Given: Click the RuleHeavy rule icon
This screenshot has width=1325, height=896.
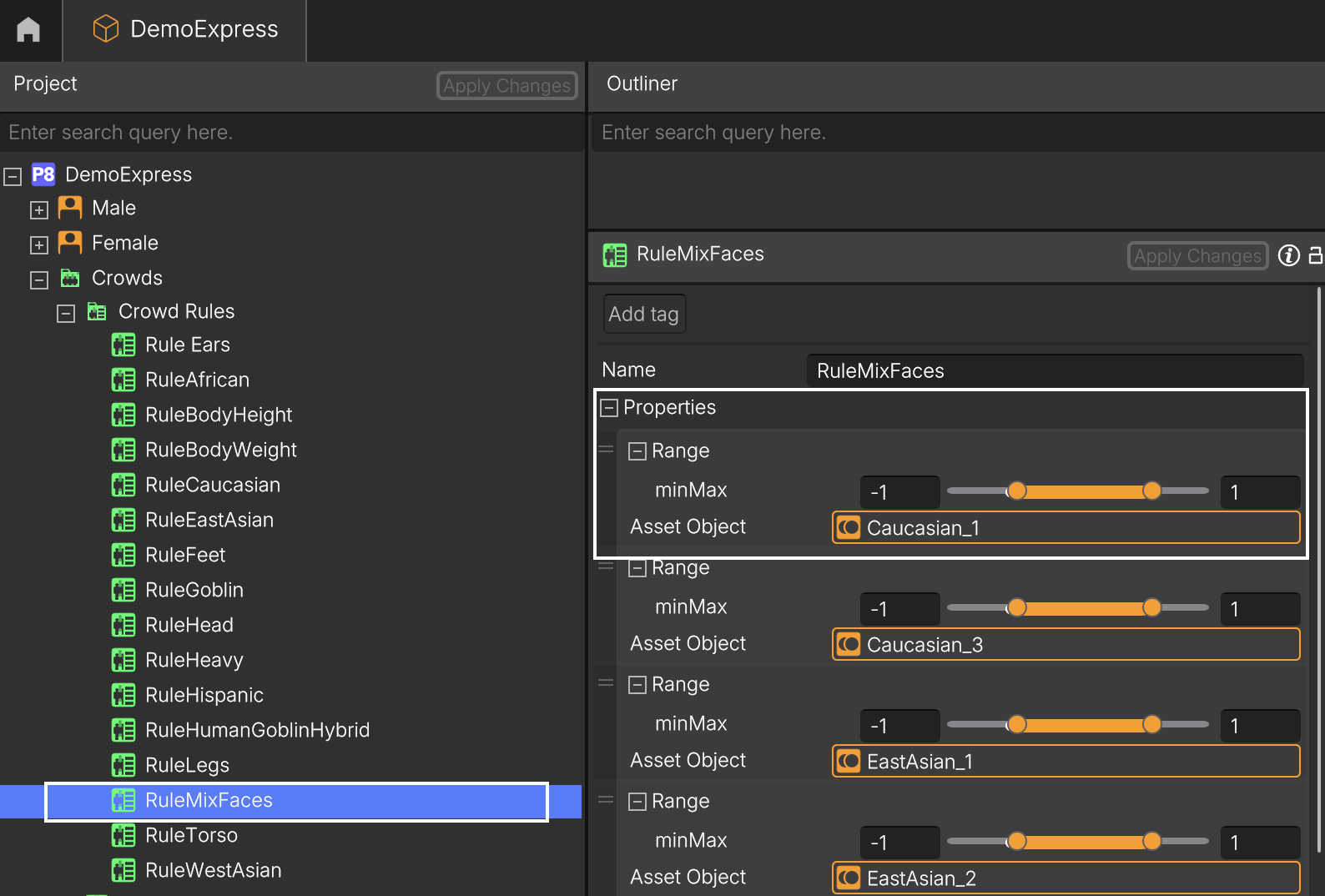Looking at the screenshot, I should [x=123, y=660].
